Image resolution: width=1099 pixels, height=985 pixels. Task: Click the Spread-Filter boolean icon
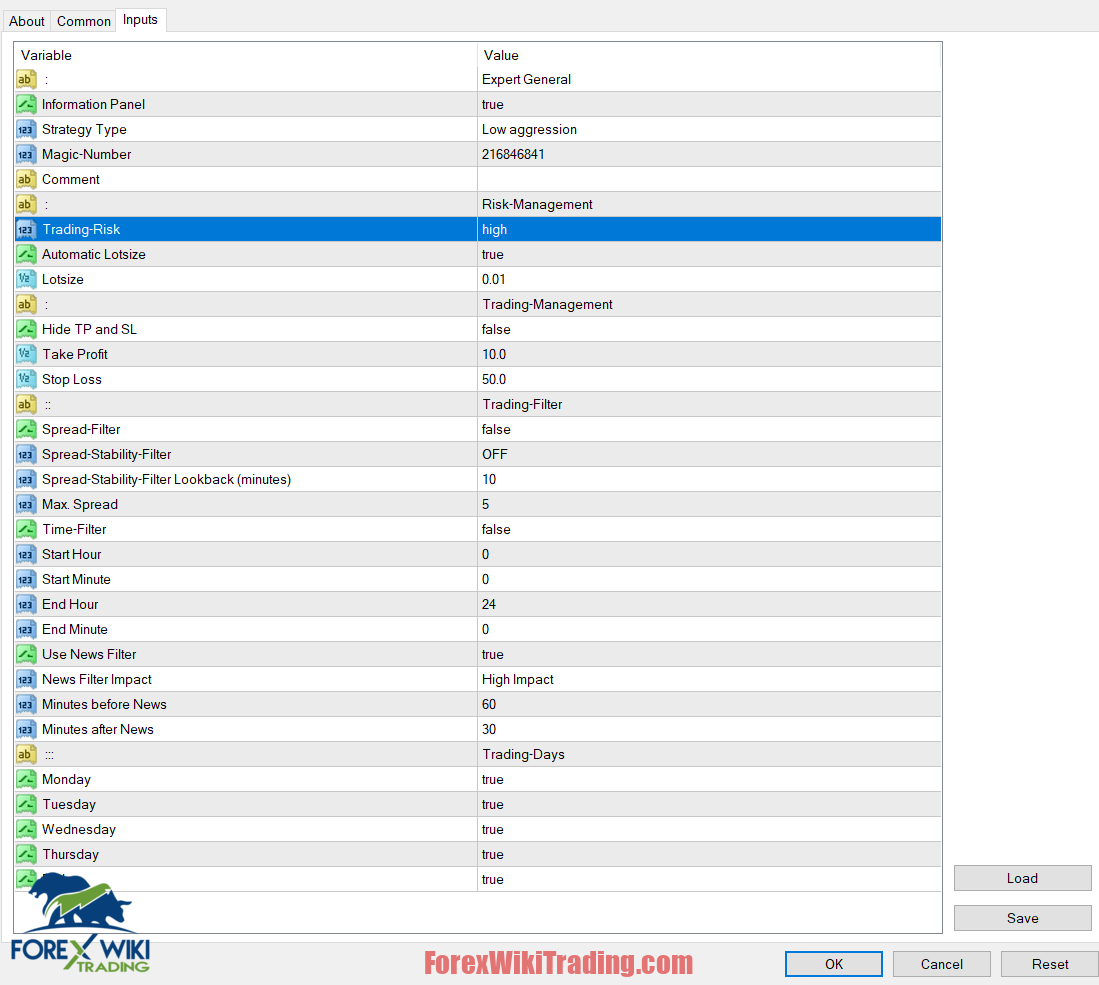pos(26,430)
